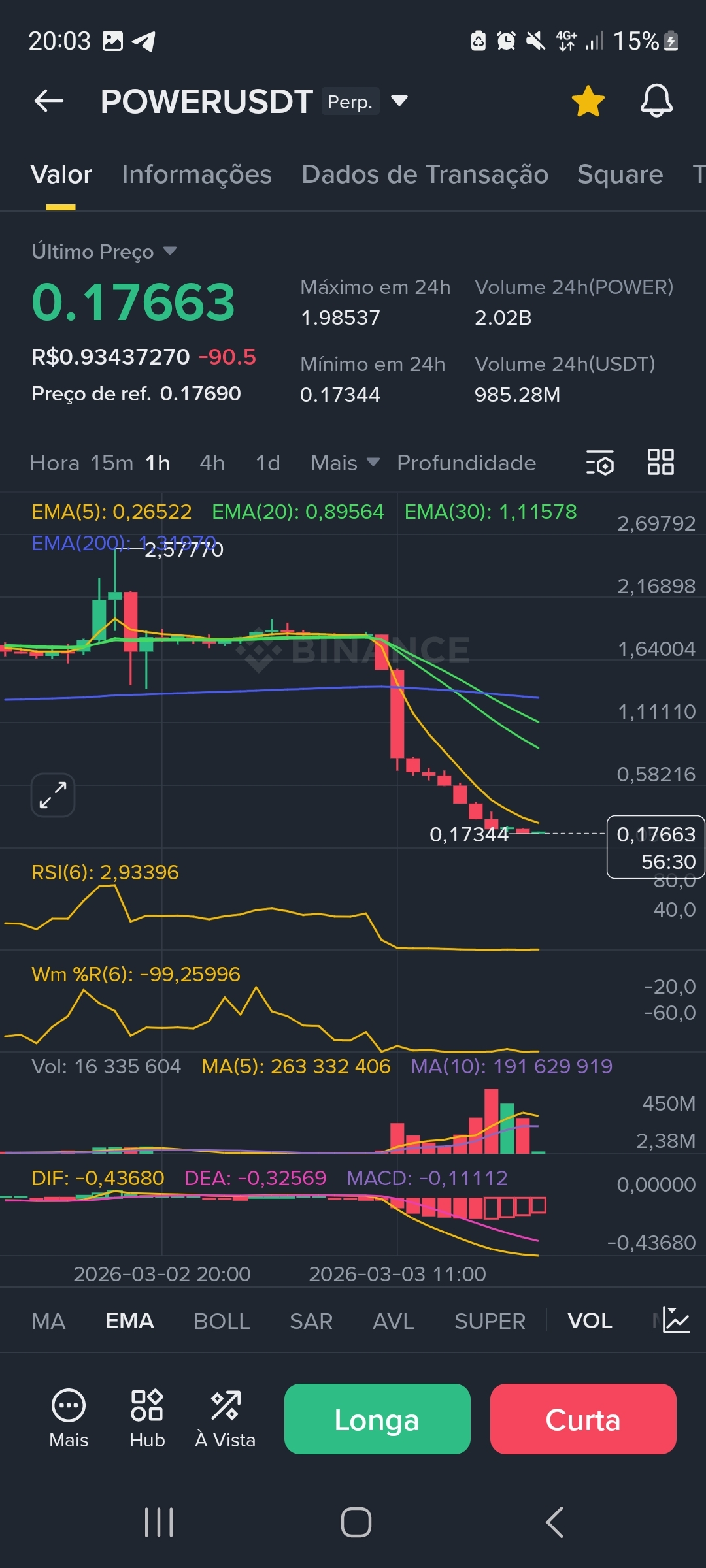Viewport: 706px width, 1568px height.
Task: Tap the gallery notification icon in status bar
Action: 112,41
